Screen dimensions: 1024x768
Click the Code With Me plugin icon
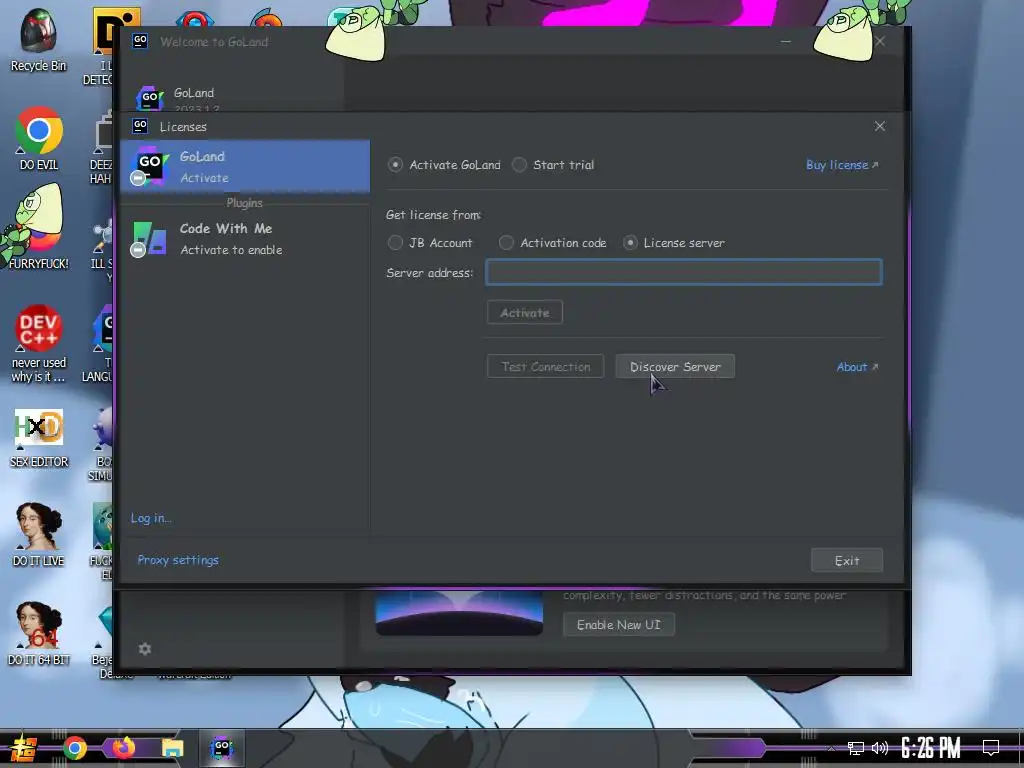(x=149, y=239)
